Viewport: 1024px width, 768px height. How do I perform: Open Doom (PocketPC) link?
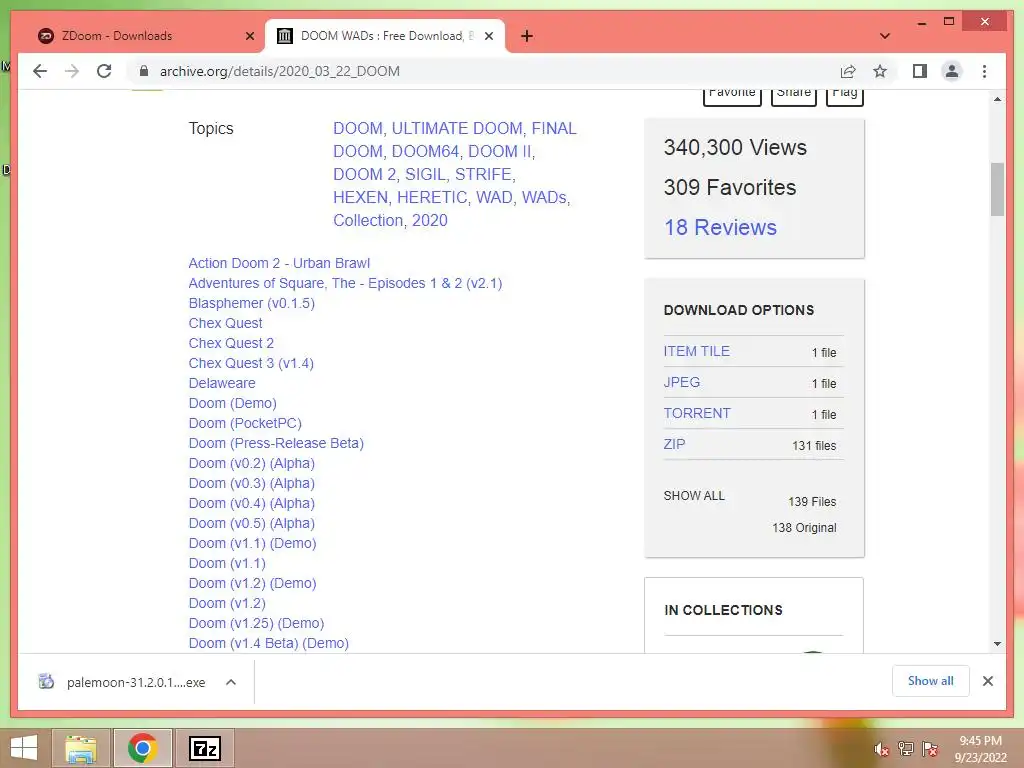pos(245,423)
